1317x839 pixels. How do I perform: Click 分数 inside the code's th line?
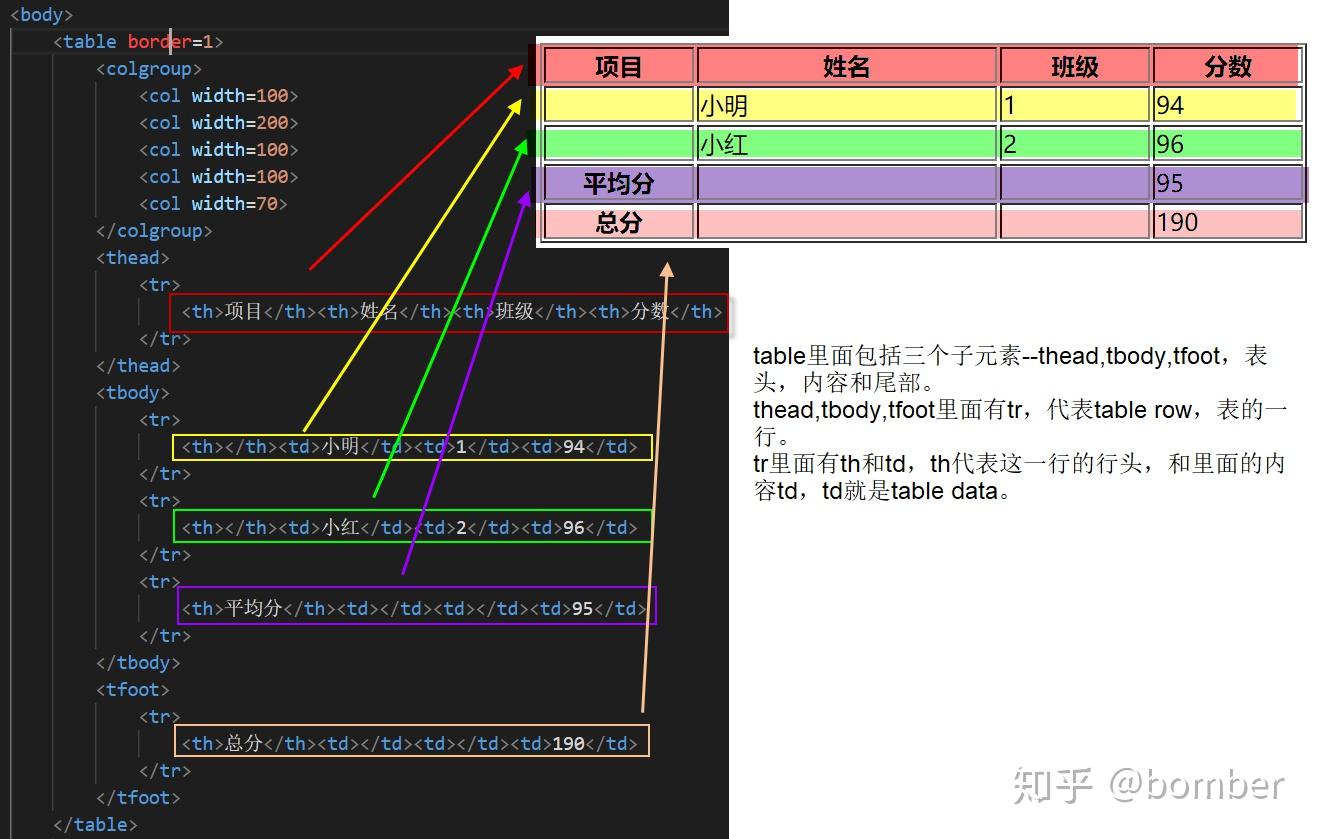(x=649, y=311)
